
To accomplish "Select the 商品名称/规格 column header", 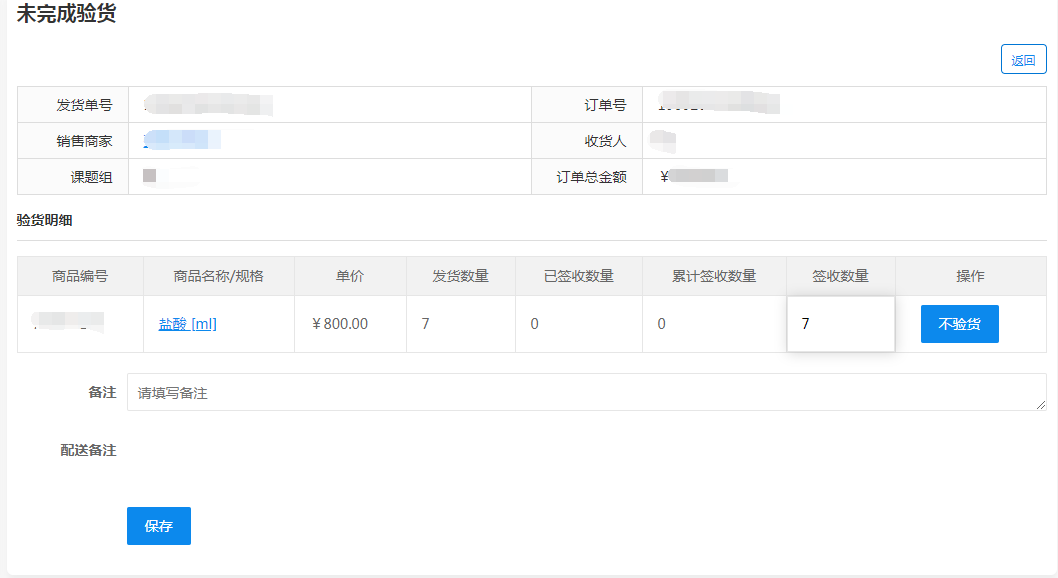I will pos(218,276).
